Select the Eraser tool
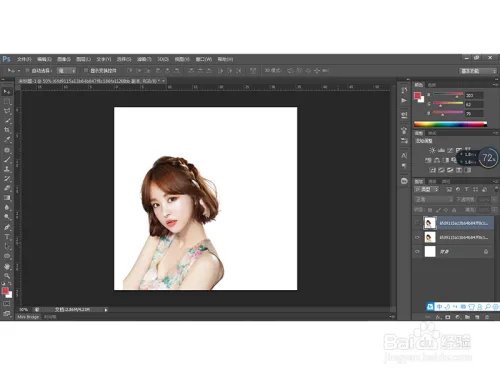Screen dimensions: 500x375 7,188
